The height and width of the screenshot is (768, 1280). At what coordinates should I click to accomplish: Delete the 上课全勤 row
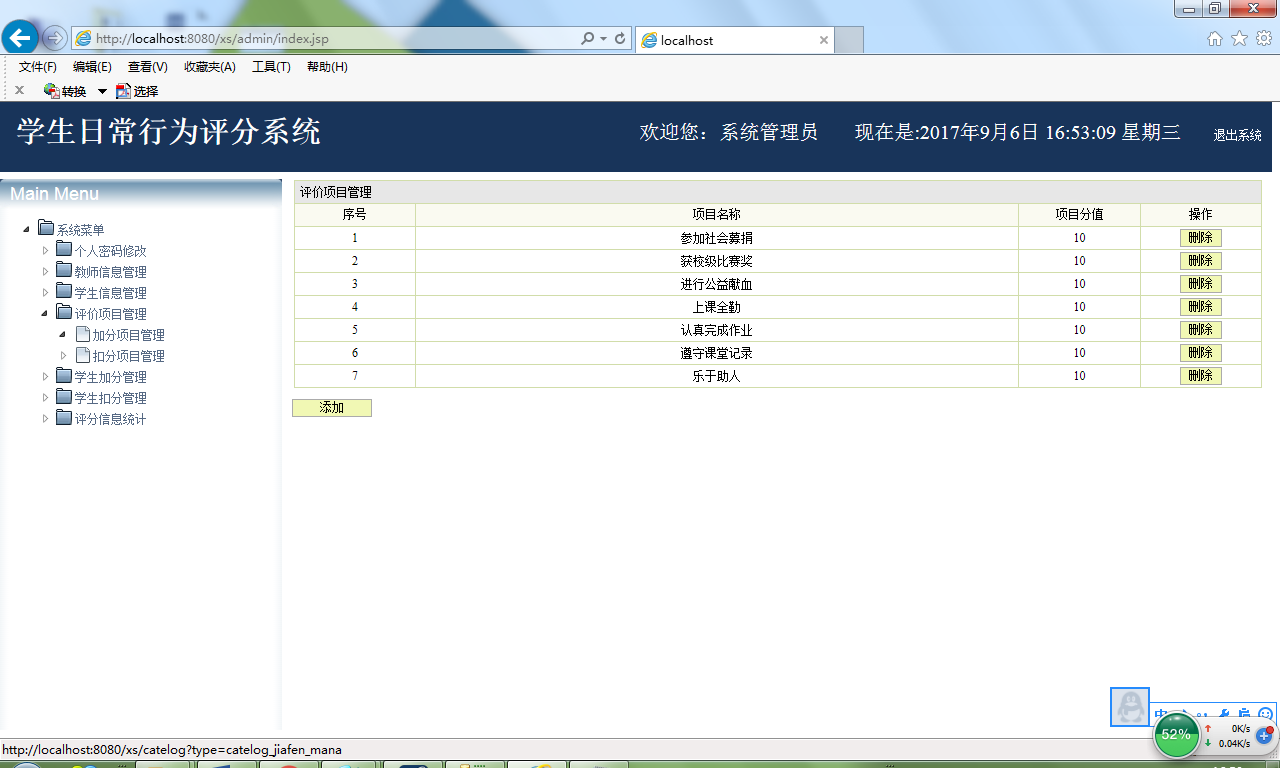[x=1201, y=307]
